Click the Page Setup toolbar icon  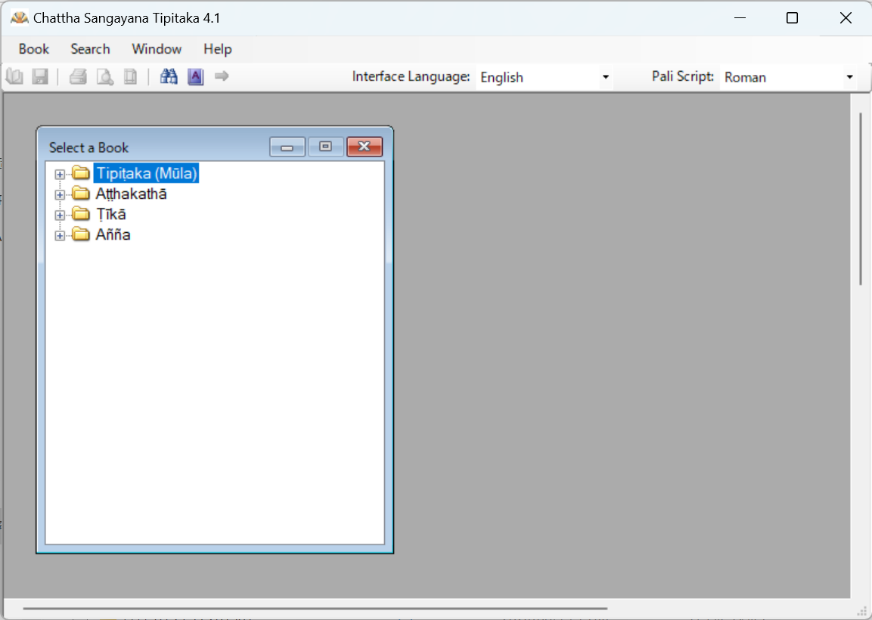(130, 77)
